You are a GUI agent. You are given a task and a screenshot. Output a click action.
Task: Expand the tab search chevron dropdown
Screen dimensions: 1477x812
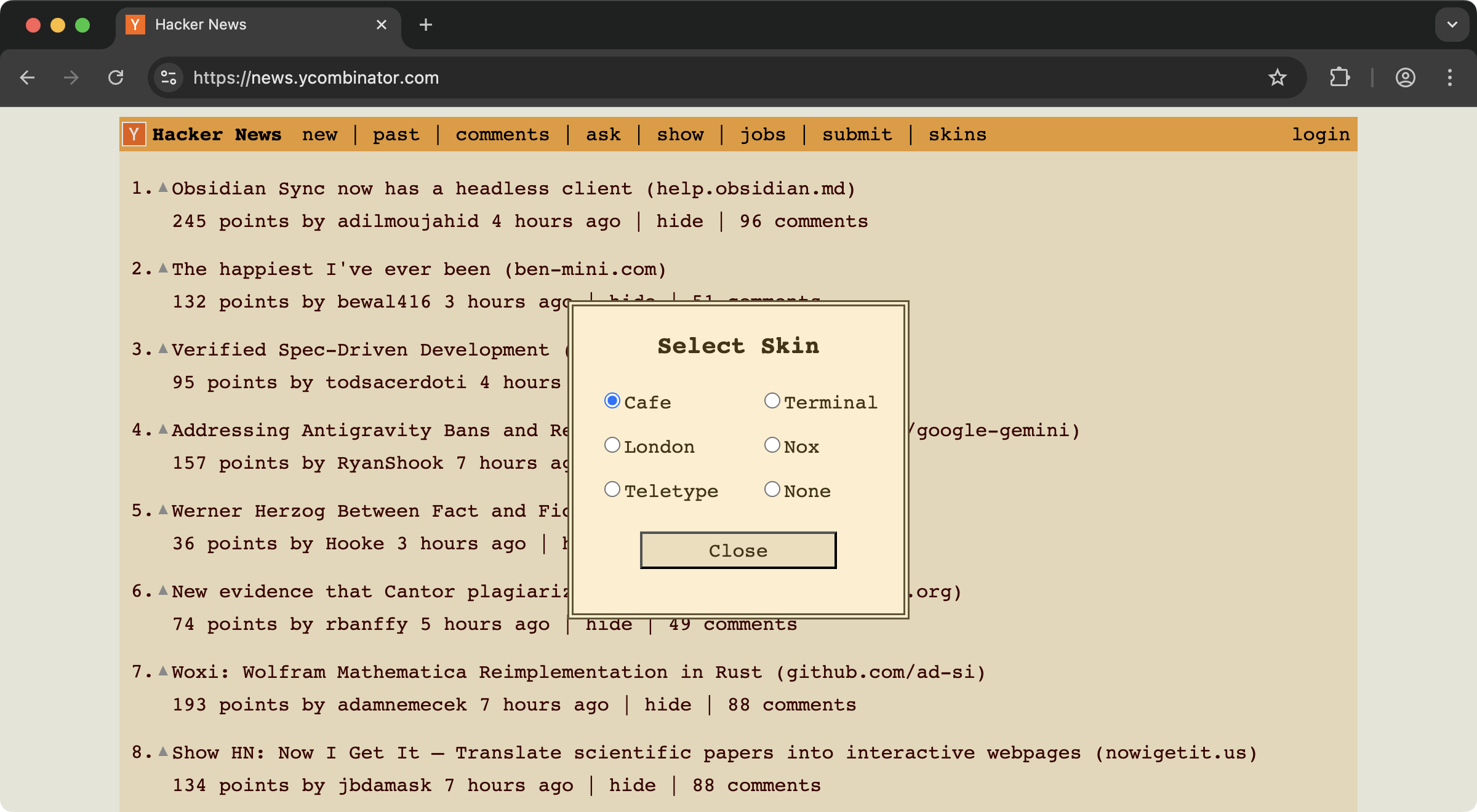[1452, 25]
